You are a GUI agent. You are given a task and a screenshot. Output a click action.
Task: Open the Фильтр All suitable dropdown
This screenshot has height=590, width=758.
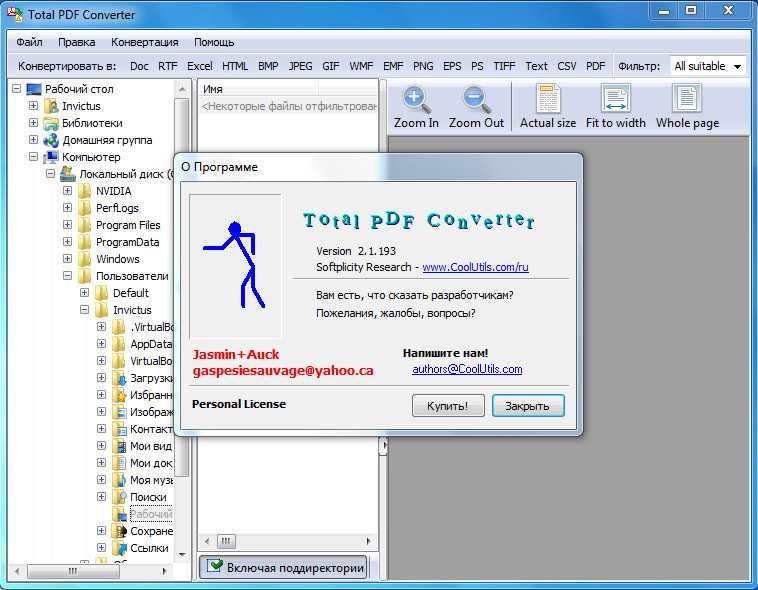tap(708, 66)
